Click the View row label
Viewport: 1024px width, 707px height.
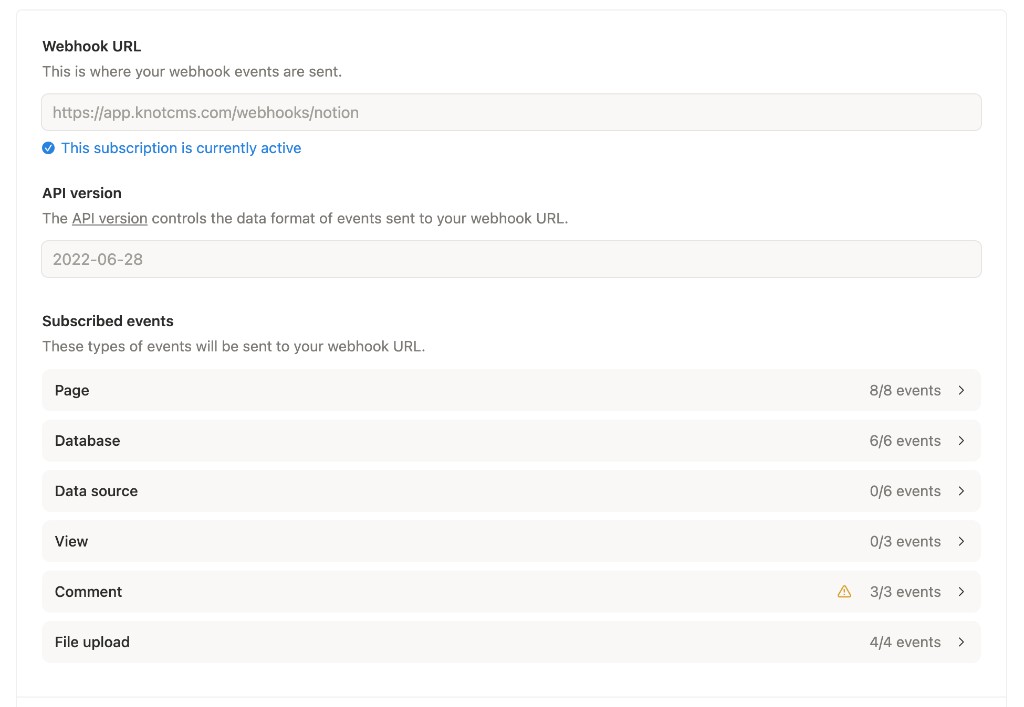[71, 541]
